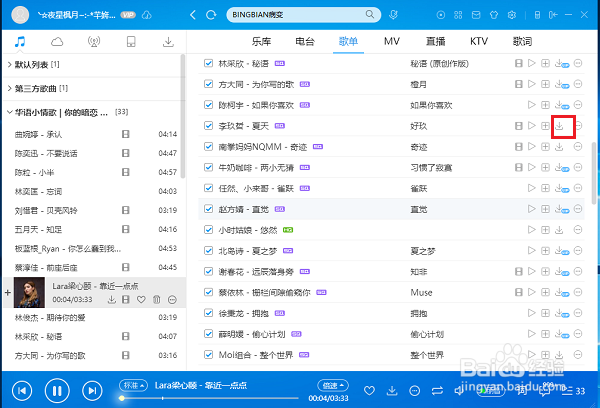Viewport: 600px width, 408px height.
Task: Play 赵方婧 - 直觉 song
Action: (x=532, y=209)
